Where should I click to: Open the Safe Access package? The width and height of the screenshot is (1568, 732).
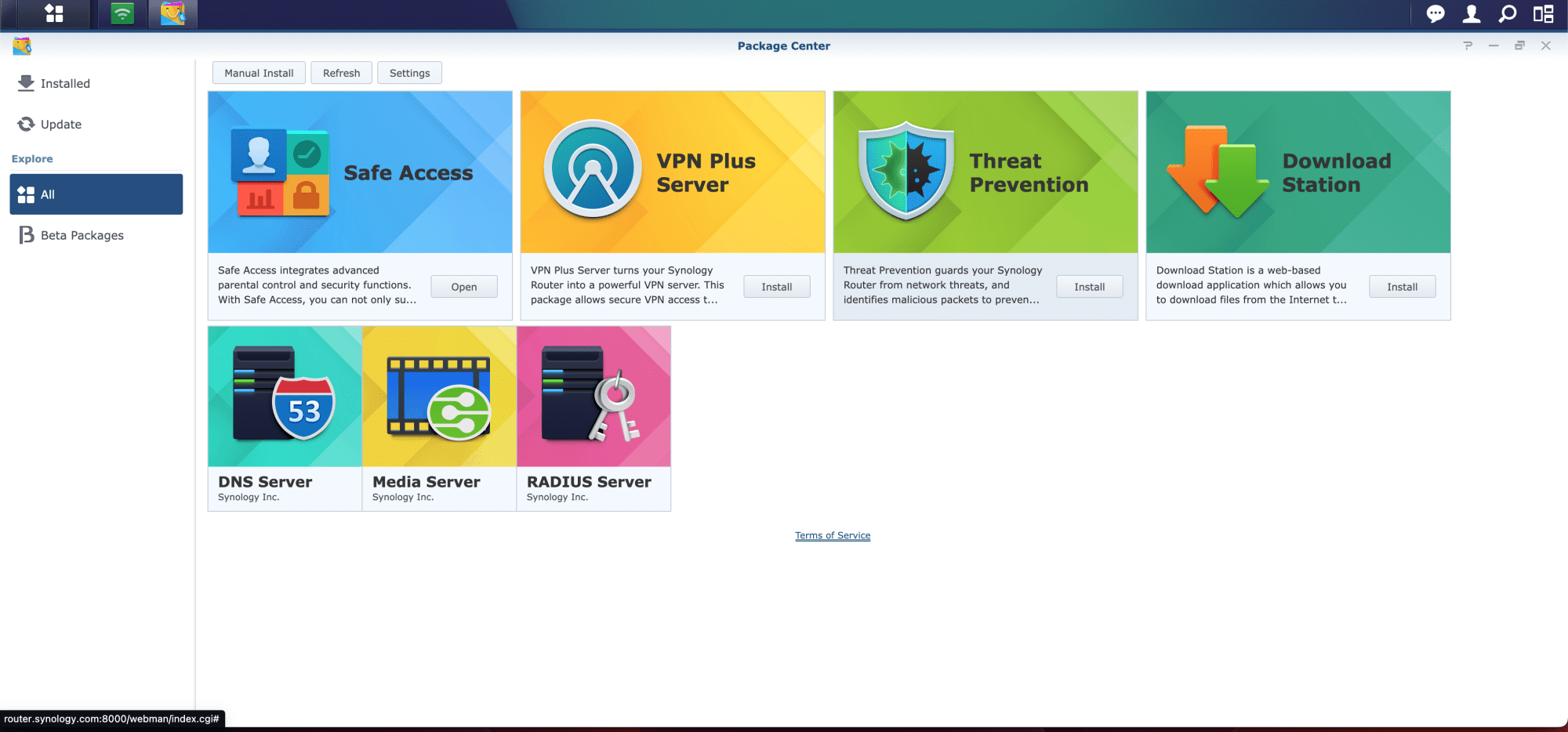463,287
